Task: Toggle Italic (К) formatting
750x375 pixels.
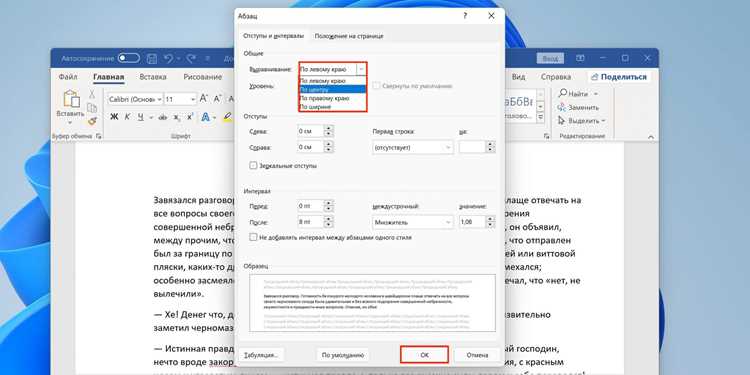Action: pyautogui.click(x=127, y=117)
